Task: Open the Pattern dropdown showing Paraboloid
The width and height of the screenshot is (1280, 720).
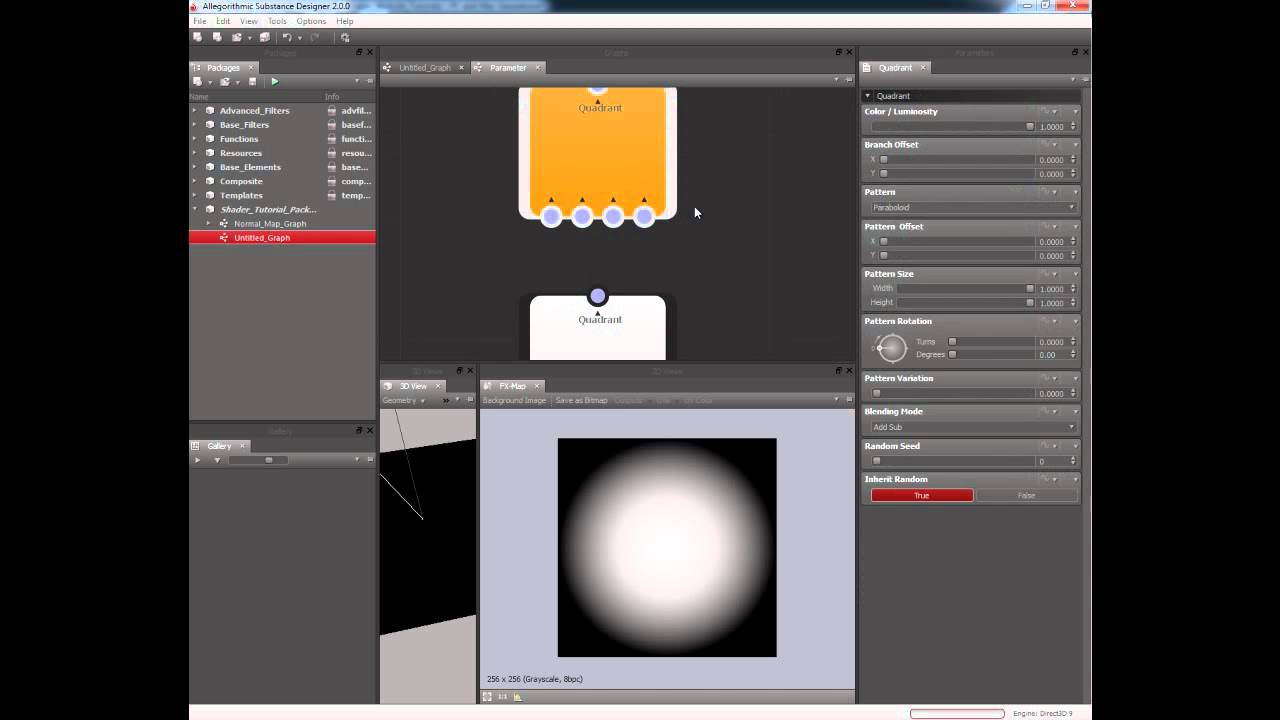Action: (x=970, y=207)
